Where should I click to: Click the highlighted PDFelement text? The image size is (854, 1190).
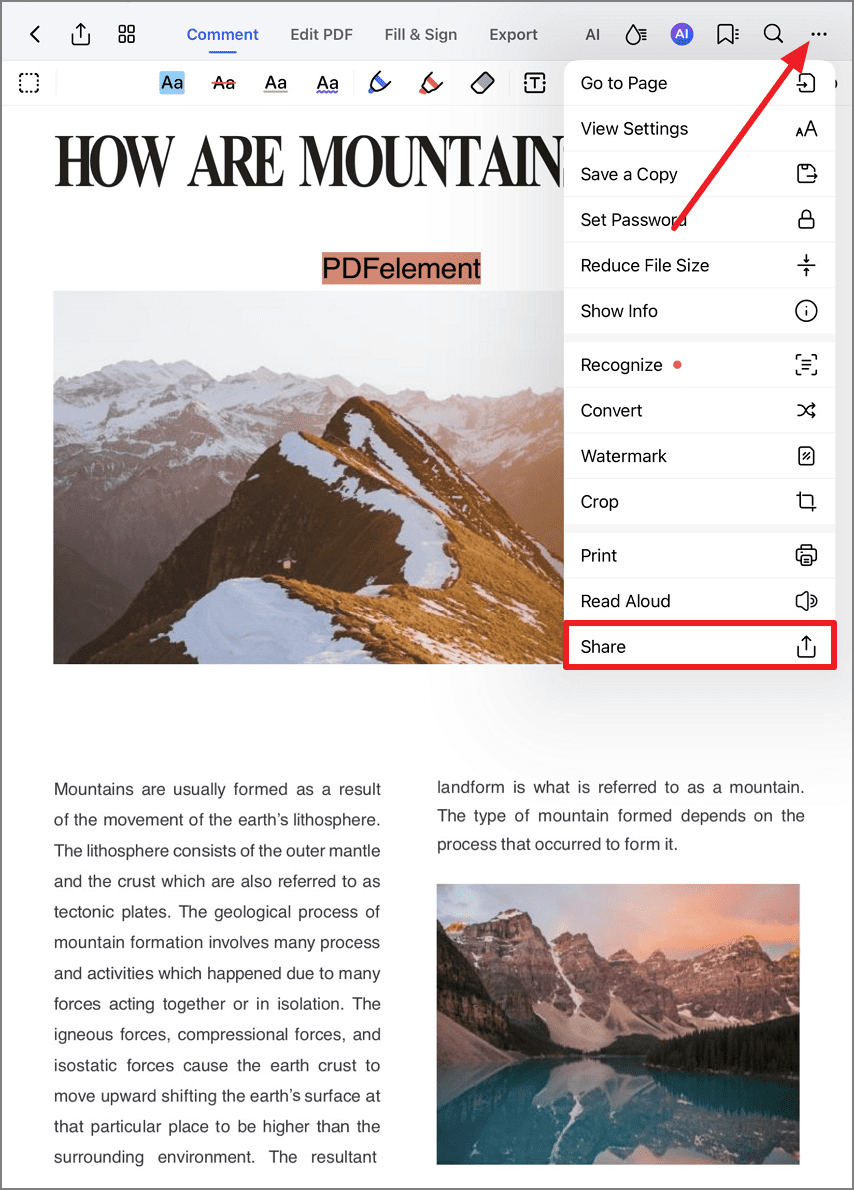coord(401,268)
